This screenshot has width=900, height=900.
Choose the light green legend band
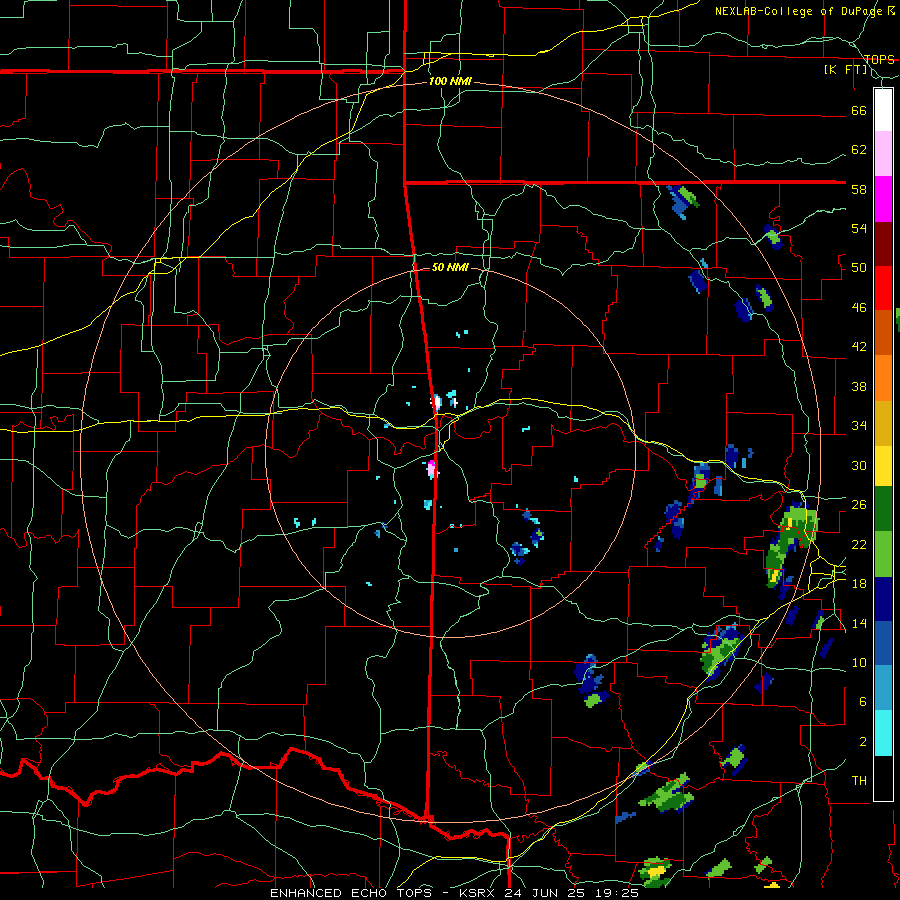pyautogui.click(x=883, y=554)
